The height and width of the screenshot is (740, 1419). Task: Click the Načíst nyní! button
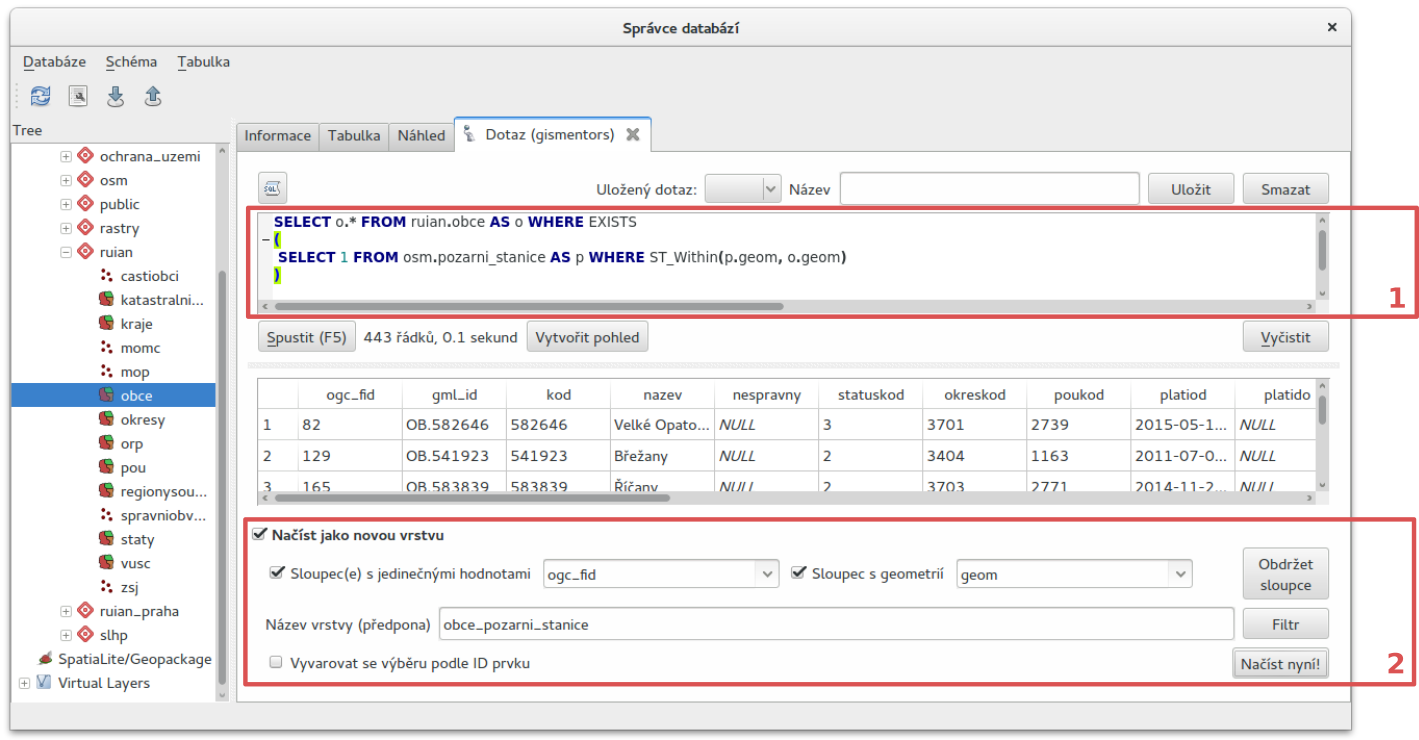point(1280,664)
